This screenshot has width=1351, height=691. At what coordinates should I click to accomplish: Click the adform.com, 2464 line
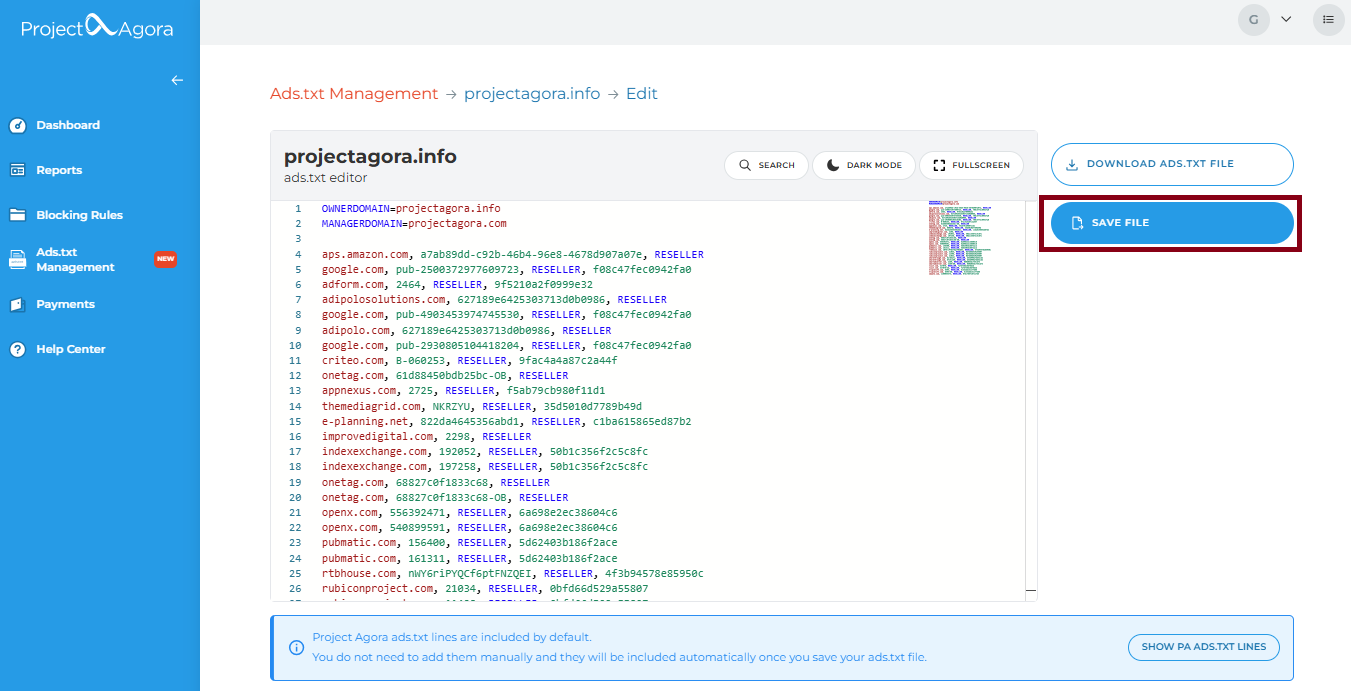[457, 284]
